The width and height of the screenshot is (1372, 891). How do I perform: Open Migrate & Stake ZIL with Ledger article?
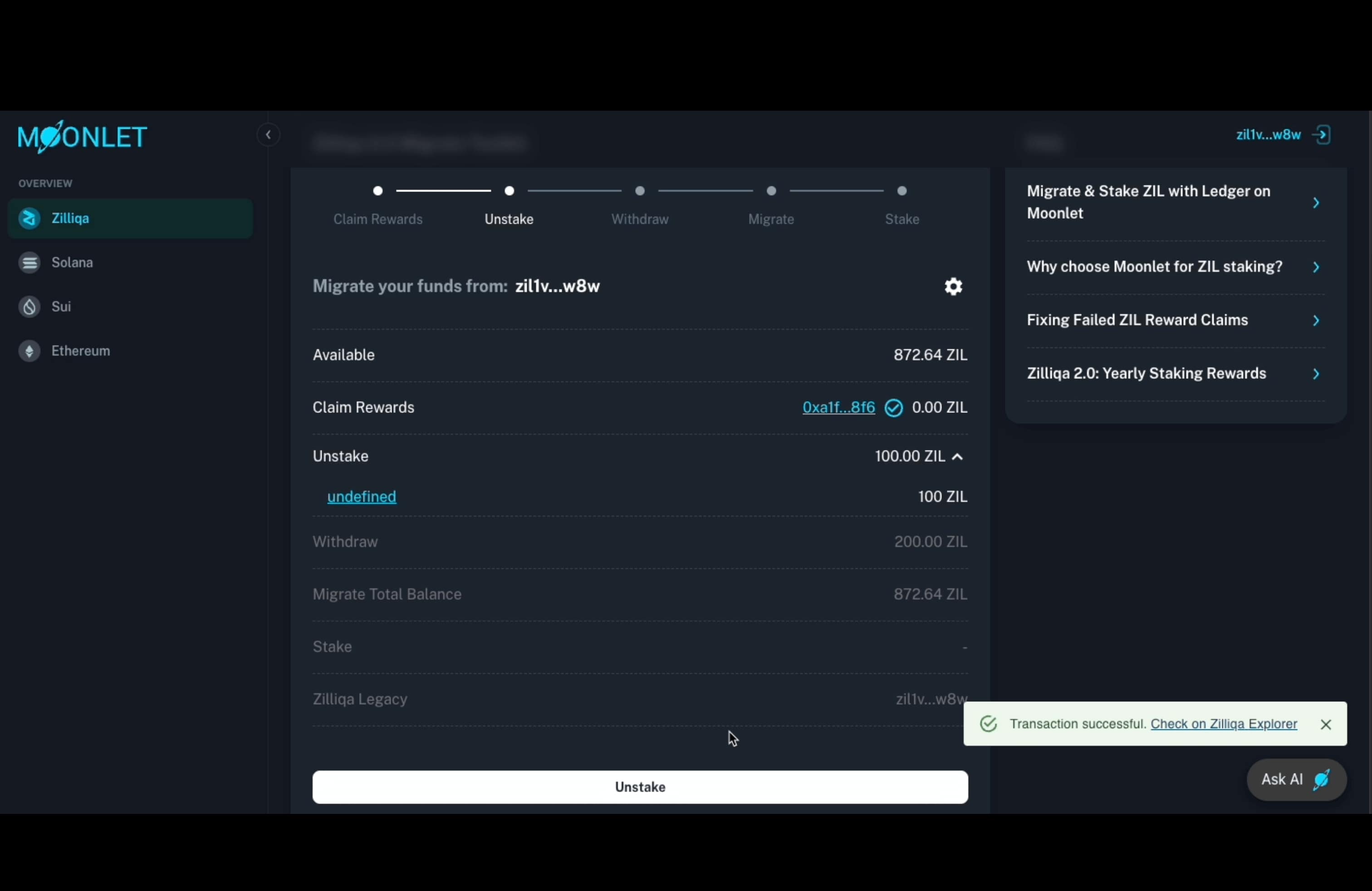[1176, 202]
